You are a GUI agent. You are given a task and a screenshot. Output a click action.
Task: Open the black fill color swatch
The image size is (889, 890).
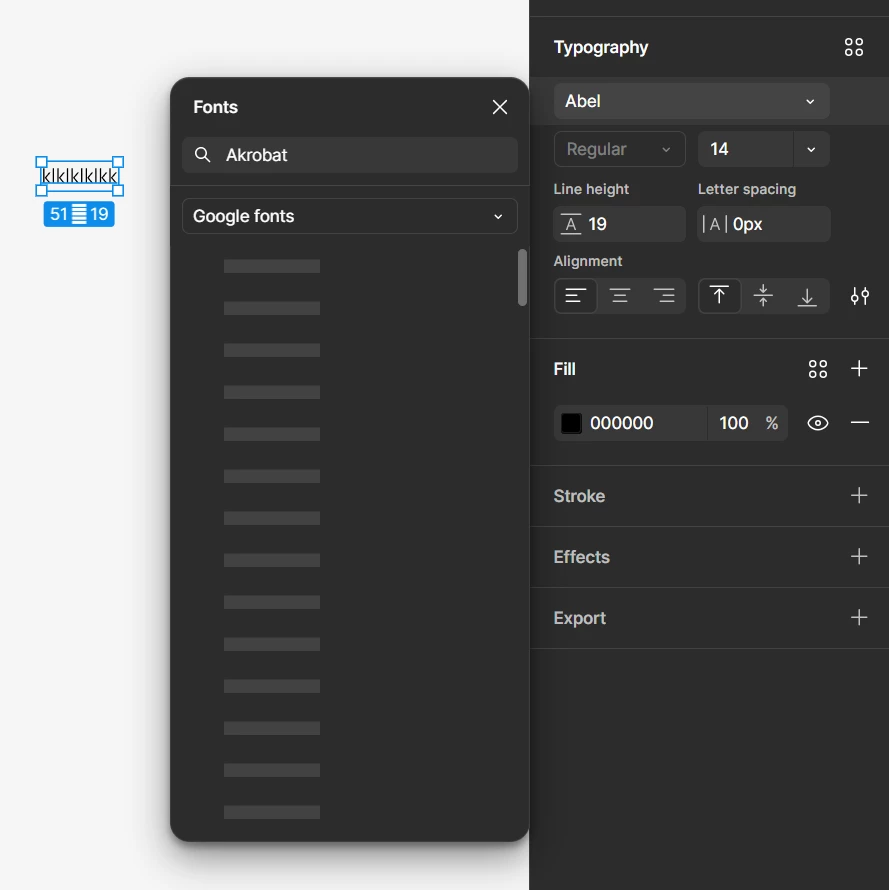click(x=571, y=423)
